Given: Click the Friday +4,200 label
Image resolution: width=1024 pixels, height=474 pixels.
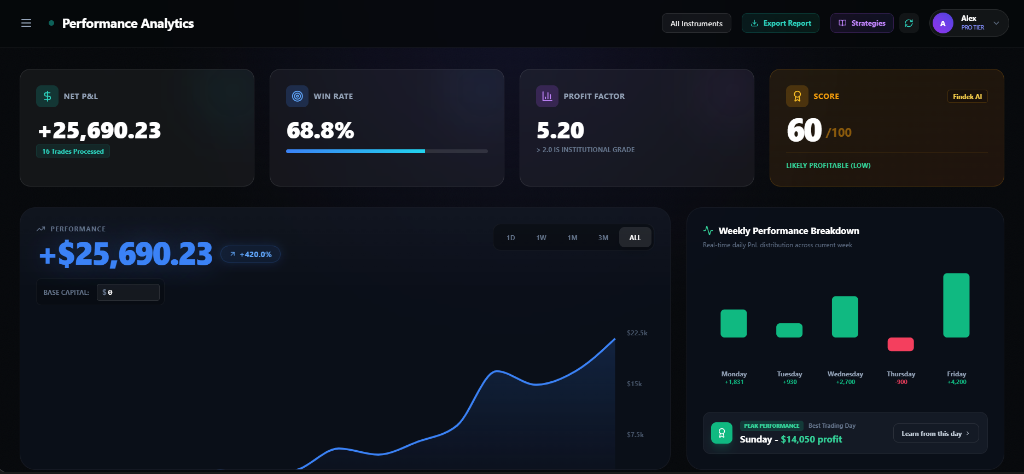Looking at the screenshot, I should (957, 381).
